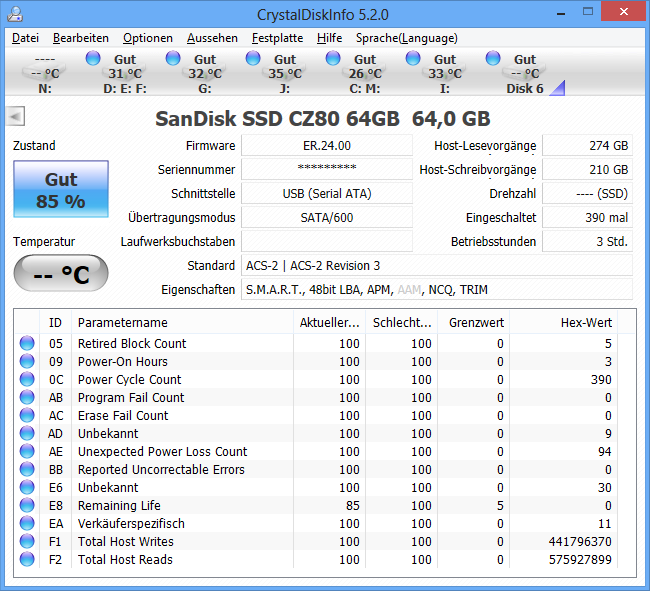Open the Festplatte menu
Image resolution: width=650 pixels, height=591 pixels.
point(277,38)
